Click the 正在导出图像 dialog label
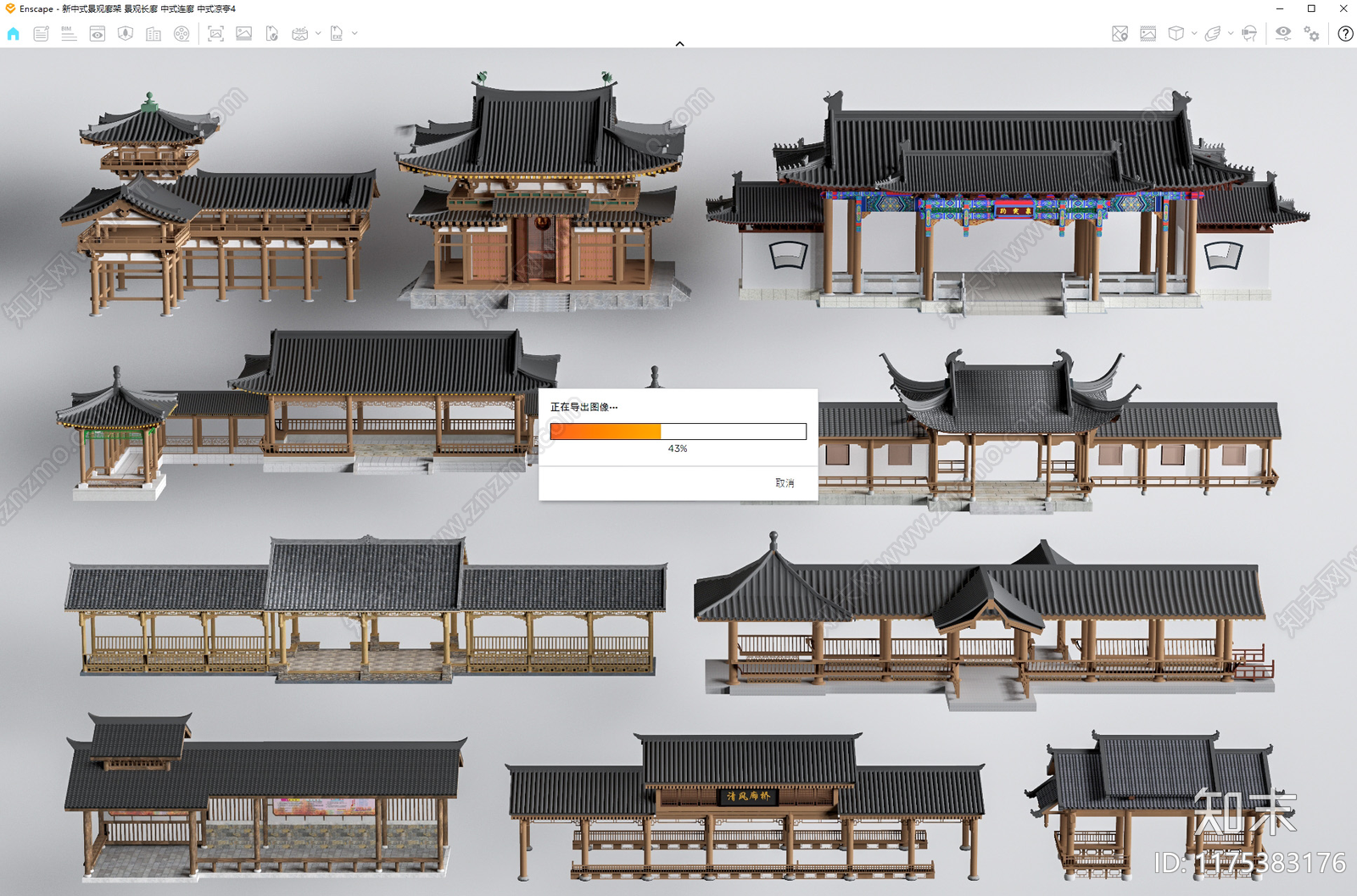Screen dimensions: 1357x896 584,407
